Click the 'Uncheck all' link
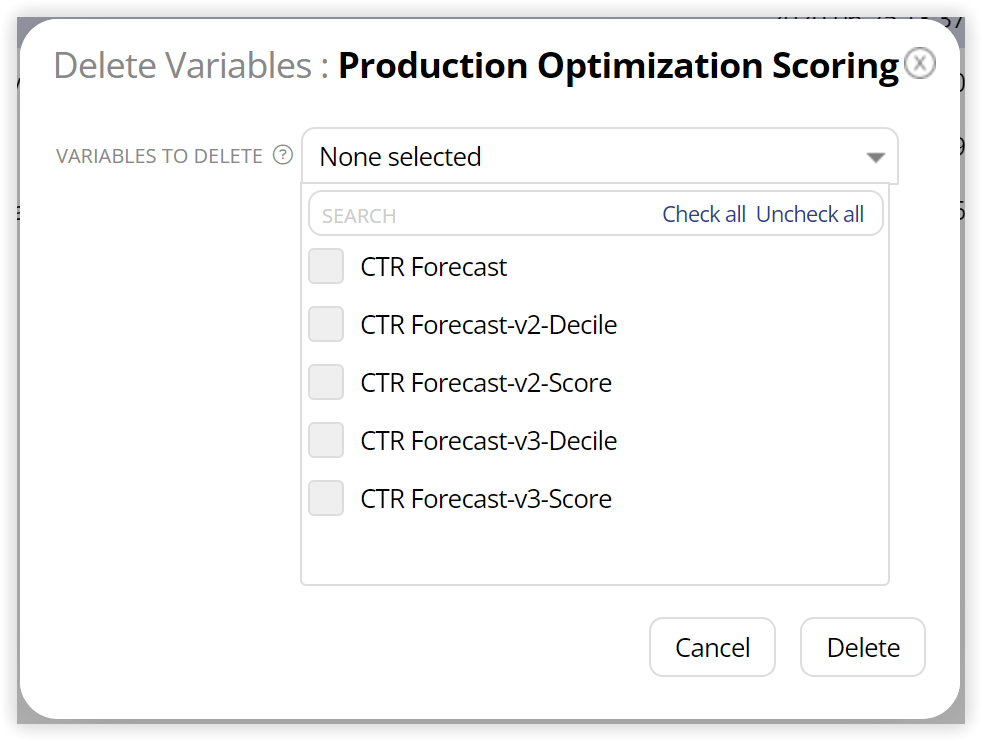The width and height of the screenshot is (982, 741). point(810,214)
